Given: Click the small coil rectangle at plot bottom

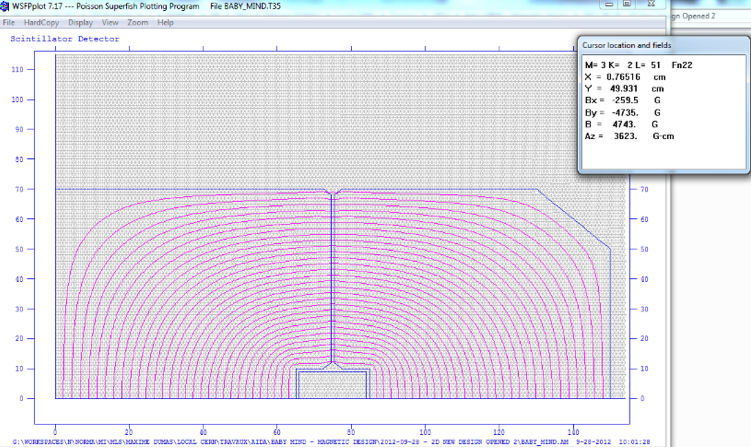Looking at the screenshot, I should [331, 384].
